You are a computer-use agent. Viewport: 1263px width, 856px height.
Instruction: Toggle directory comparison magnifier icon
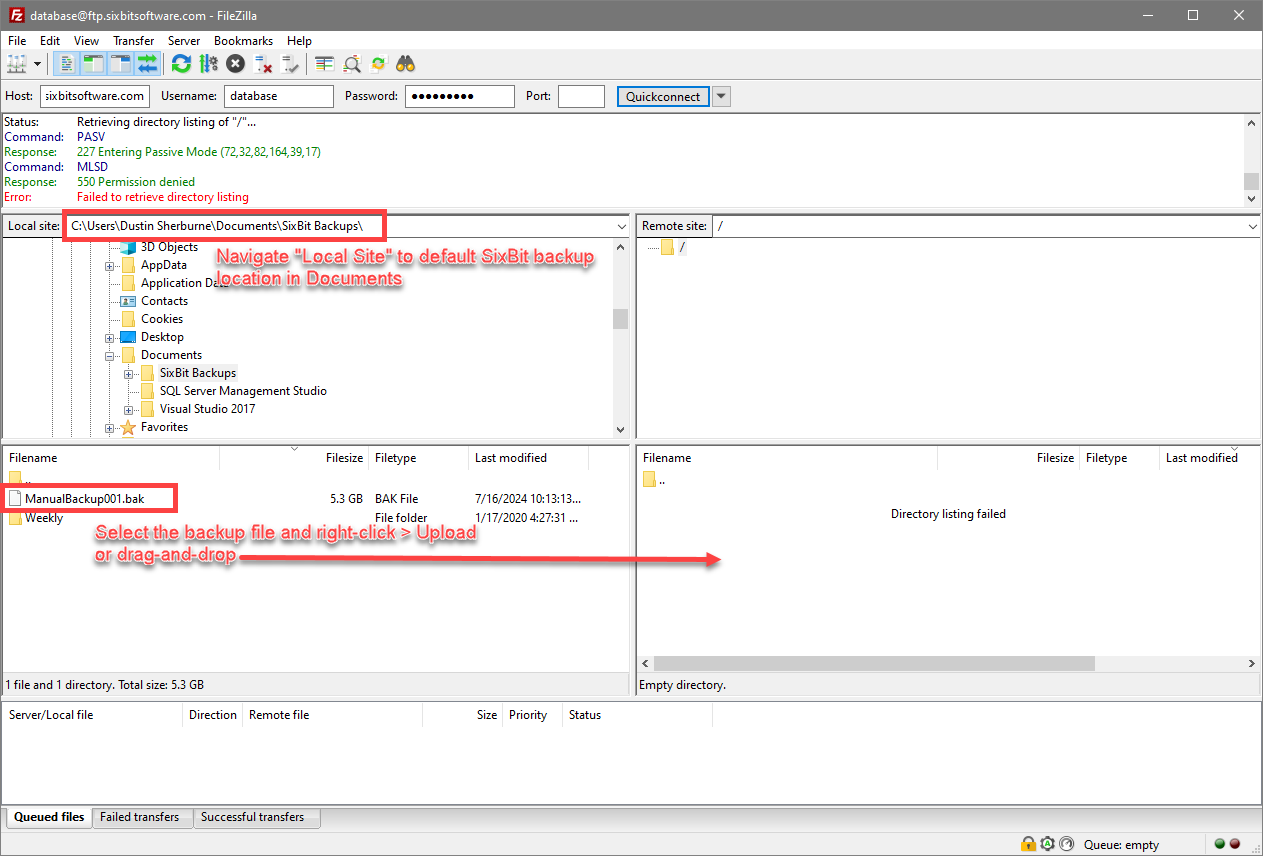pos(352,64)
